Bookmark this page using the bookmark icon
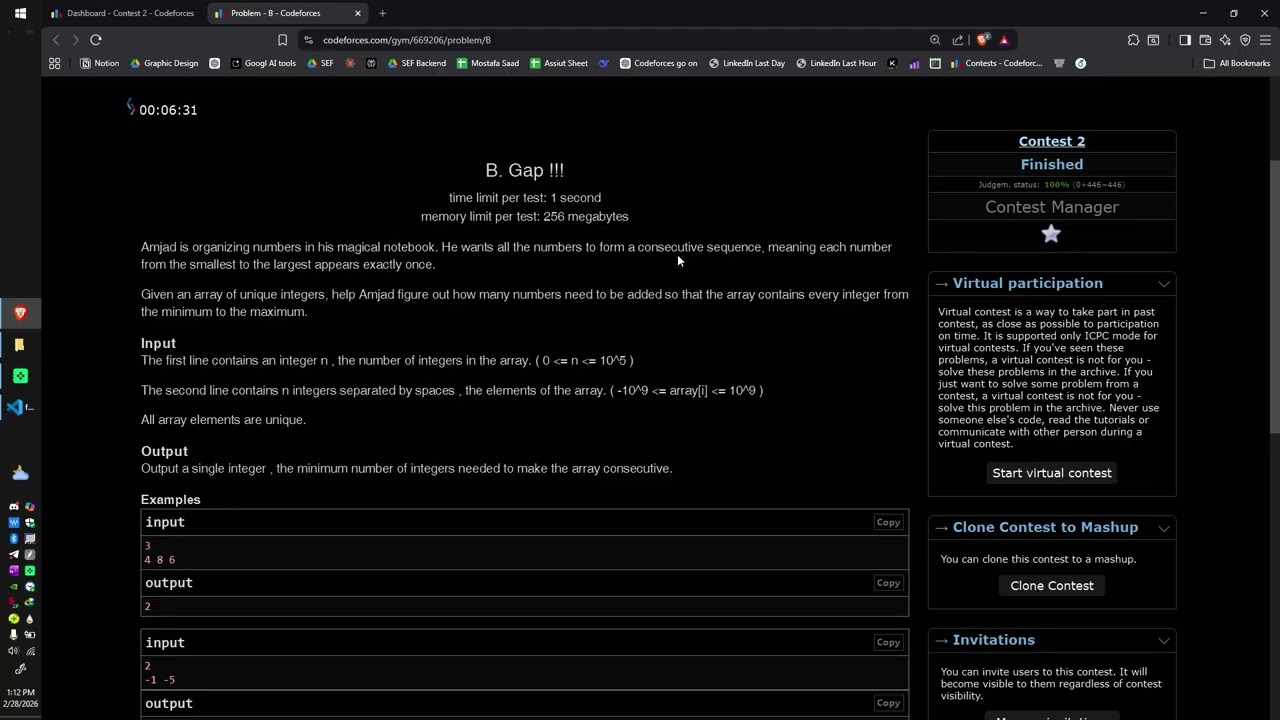The width and height of the screenshot is (1280, 720). click(x=282, y=40)
